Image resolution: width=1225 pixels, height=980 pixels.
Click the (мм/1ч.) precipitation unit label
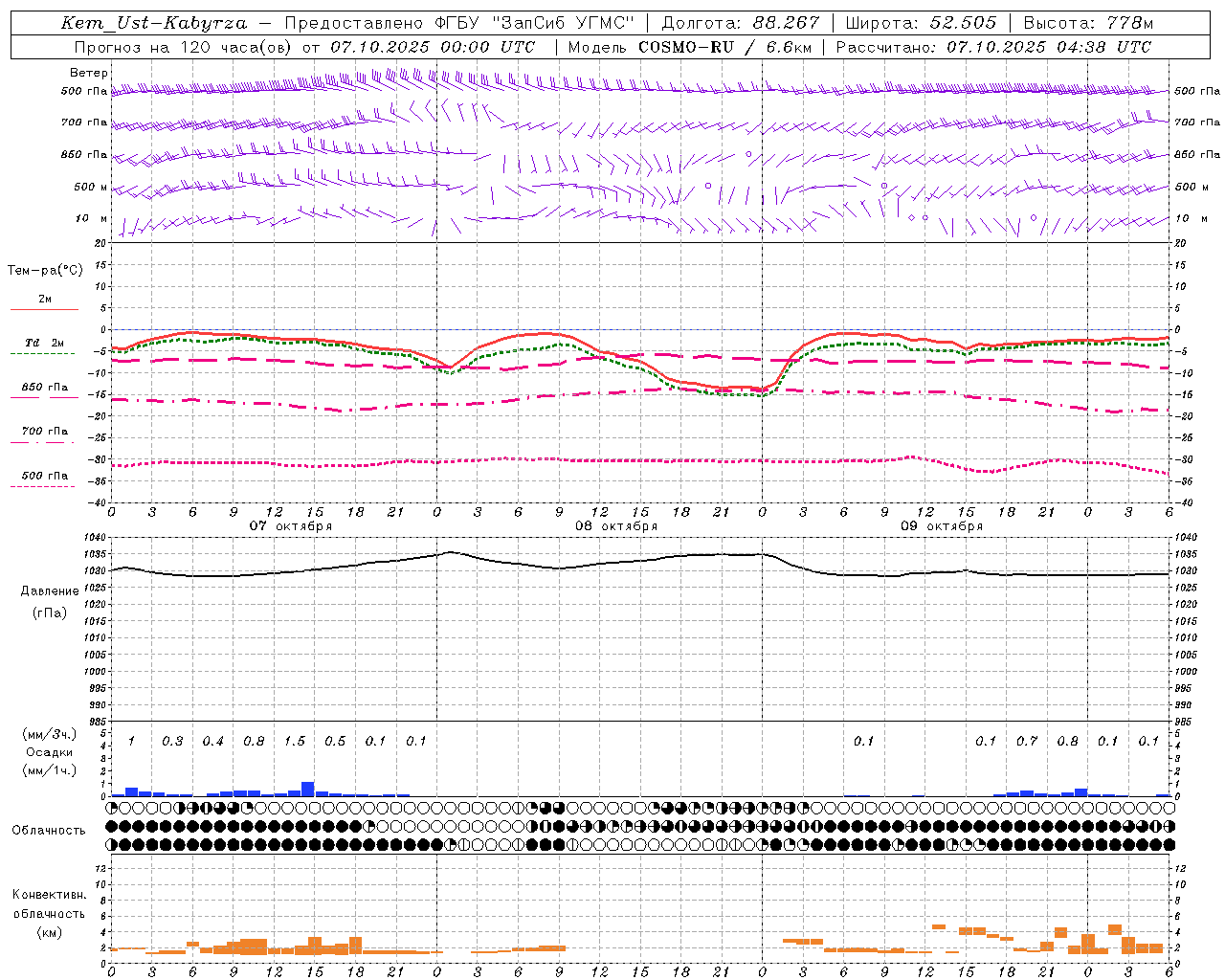coord(49,770)
